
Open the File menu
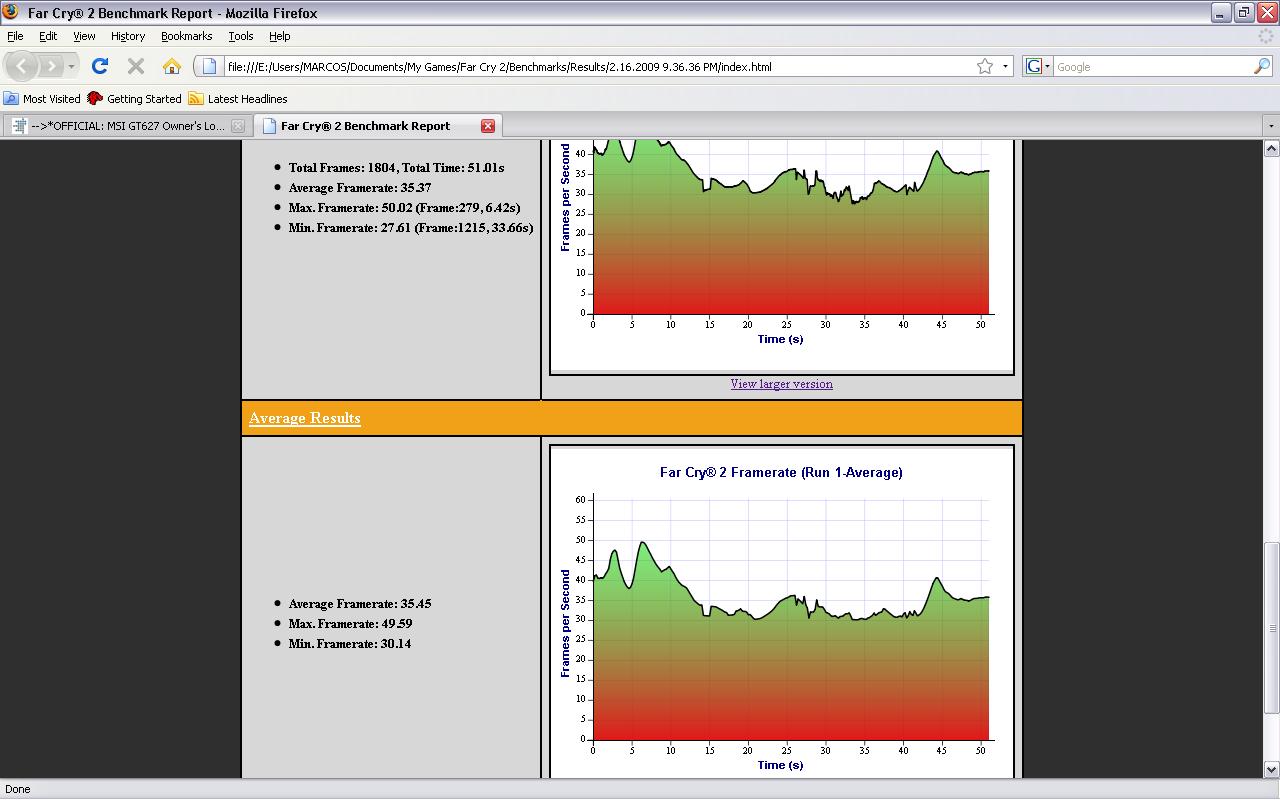pos(15,36)
